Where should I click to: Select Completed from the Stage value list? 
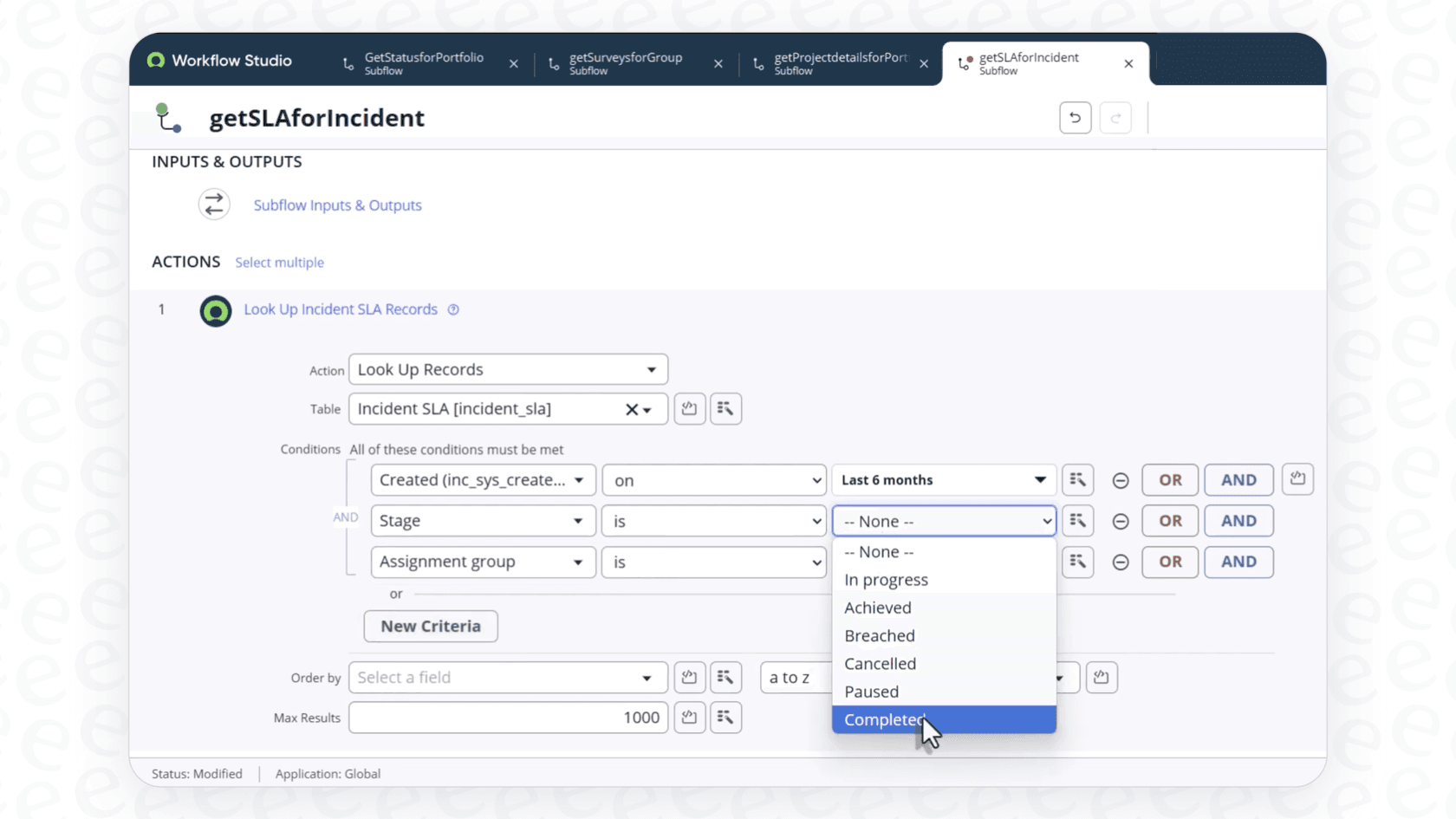click(x=884, y=719)
